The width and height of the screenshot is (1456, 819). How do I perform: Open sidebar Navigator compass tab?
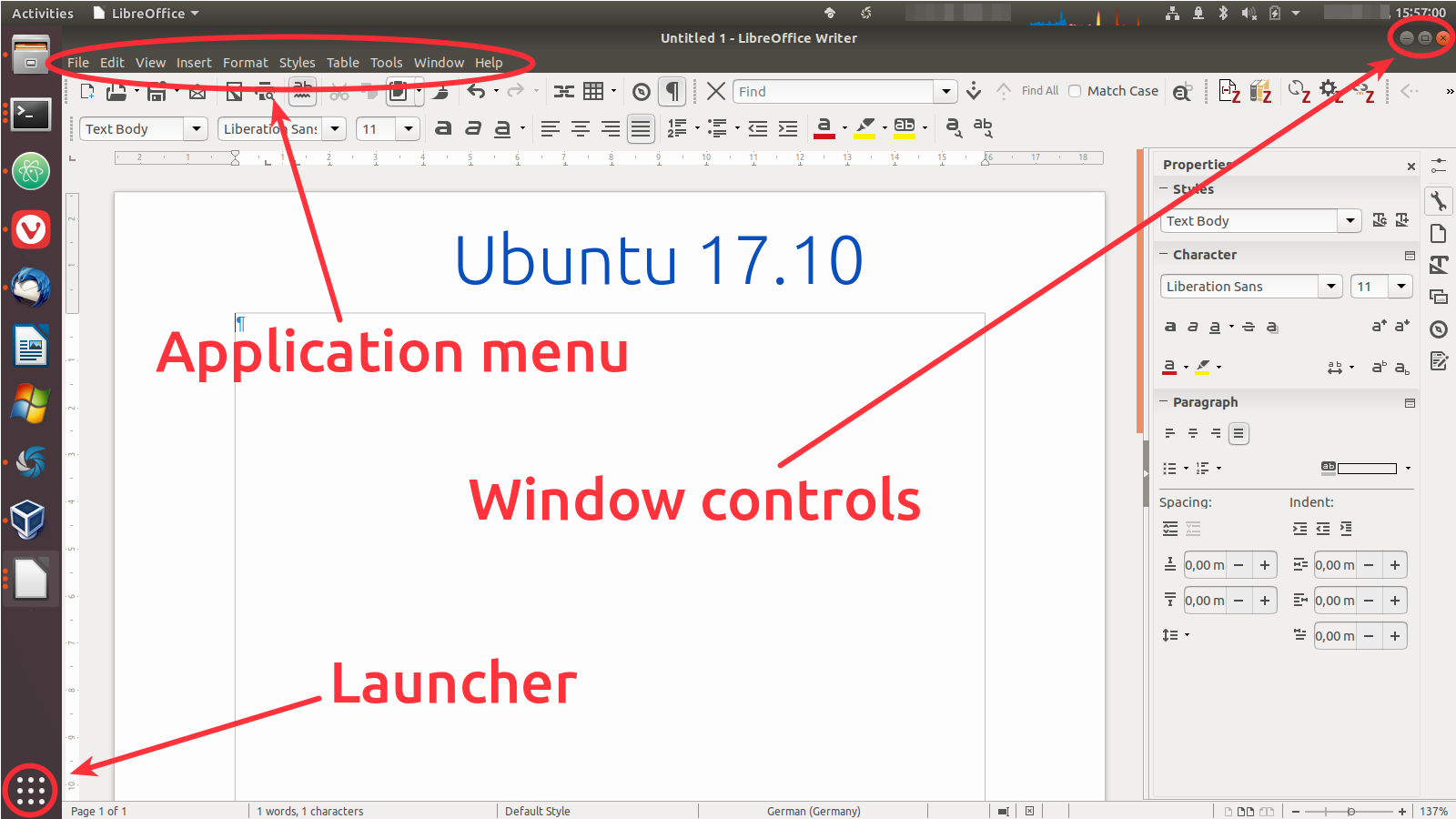point(1439,329)
